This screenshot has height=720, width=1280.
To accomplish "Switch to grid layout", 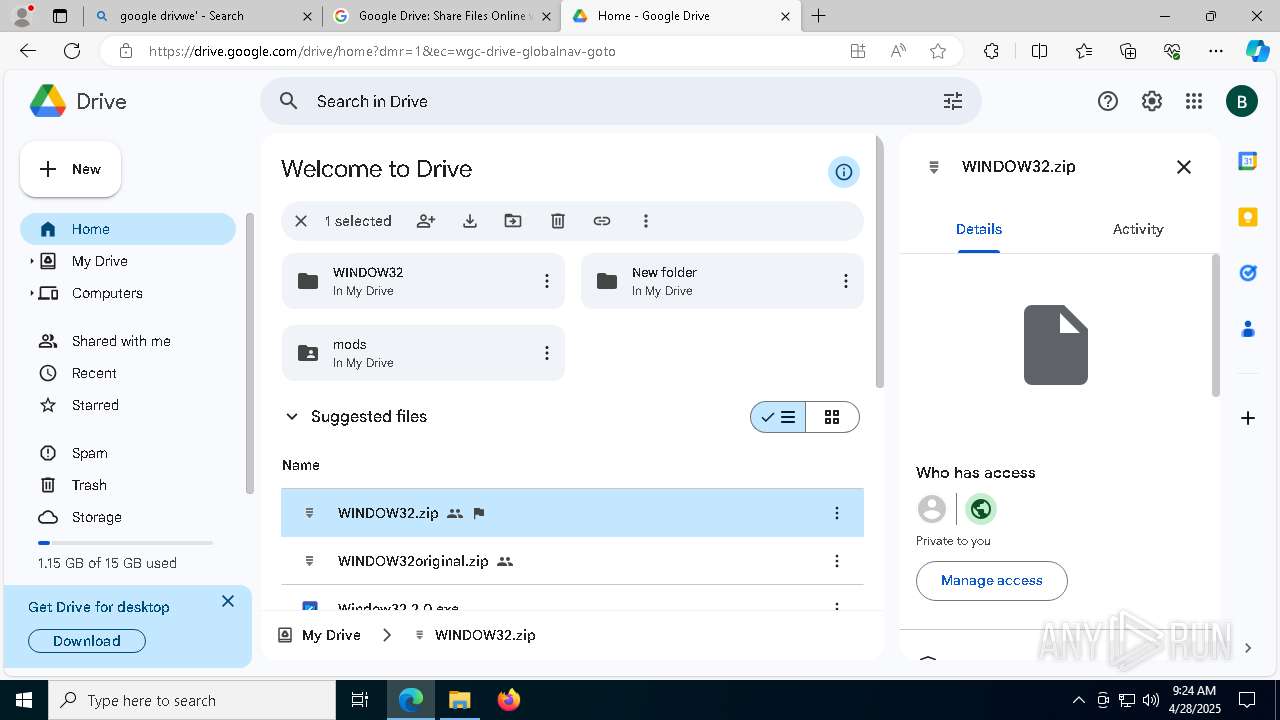I will 832,417.
